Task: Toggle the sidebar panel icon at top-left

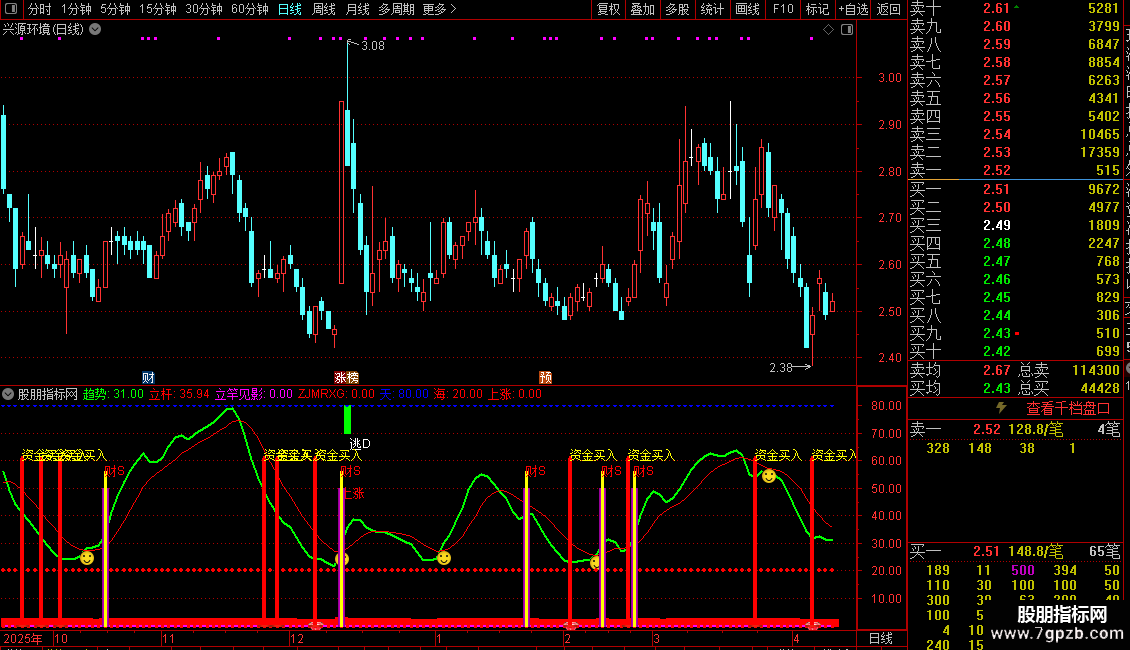Action: [x=11, y=9]
